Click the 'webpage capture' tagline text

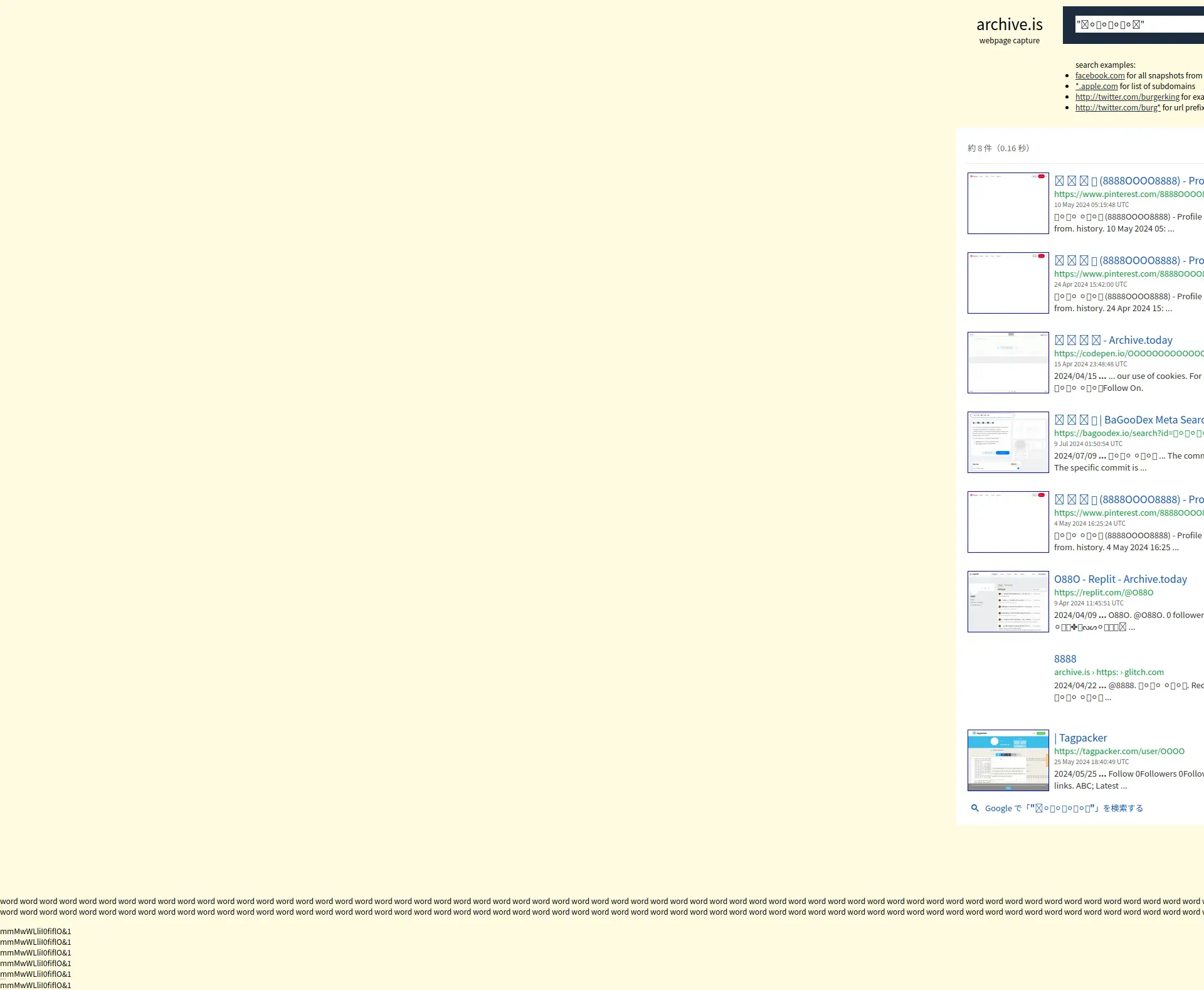click(x=1009, y=41)
